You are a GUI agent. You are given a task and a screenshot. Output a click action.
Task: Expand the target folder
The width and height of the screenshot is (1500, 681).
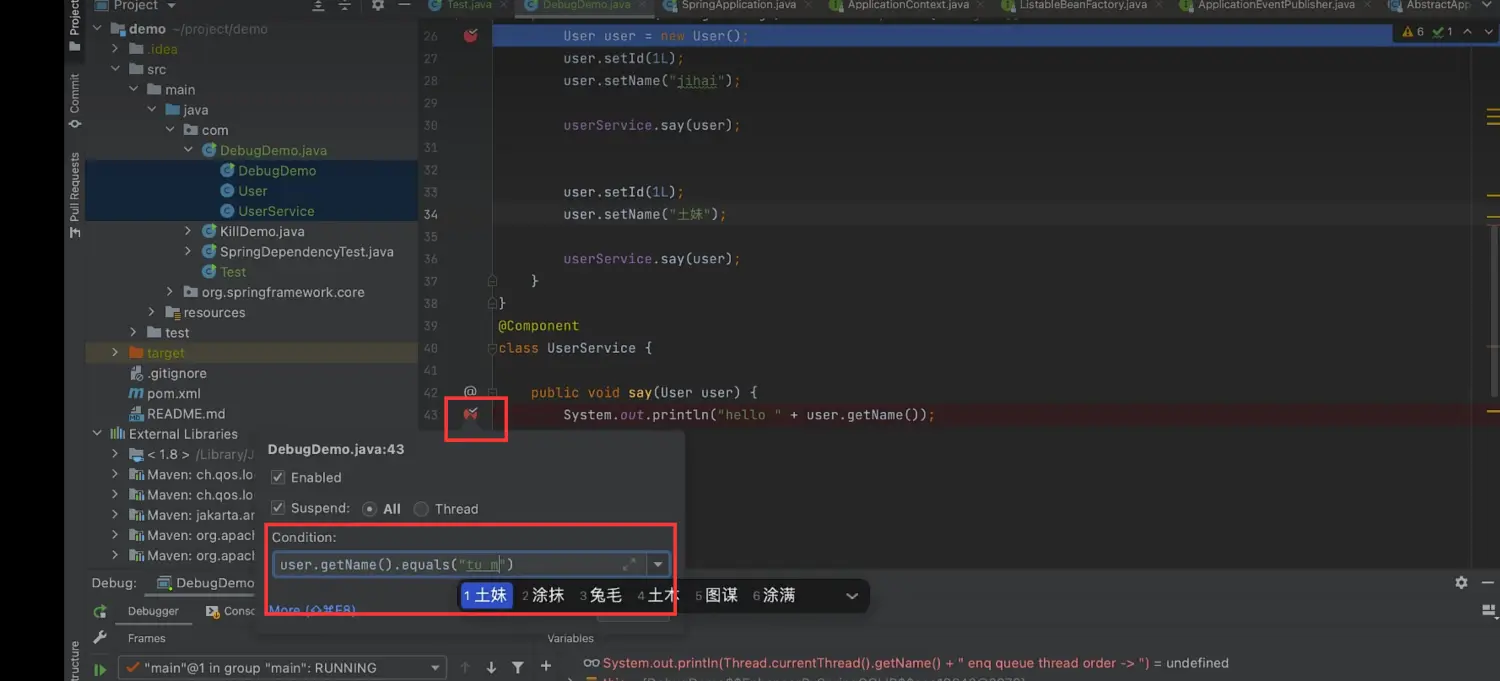(x=115, y=353)
